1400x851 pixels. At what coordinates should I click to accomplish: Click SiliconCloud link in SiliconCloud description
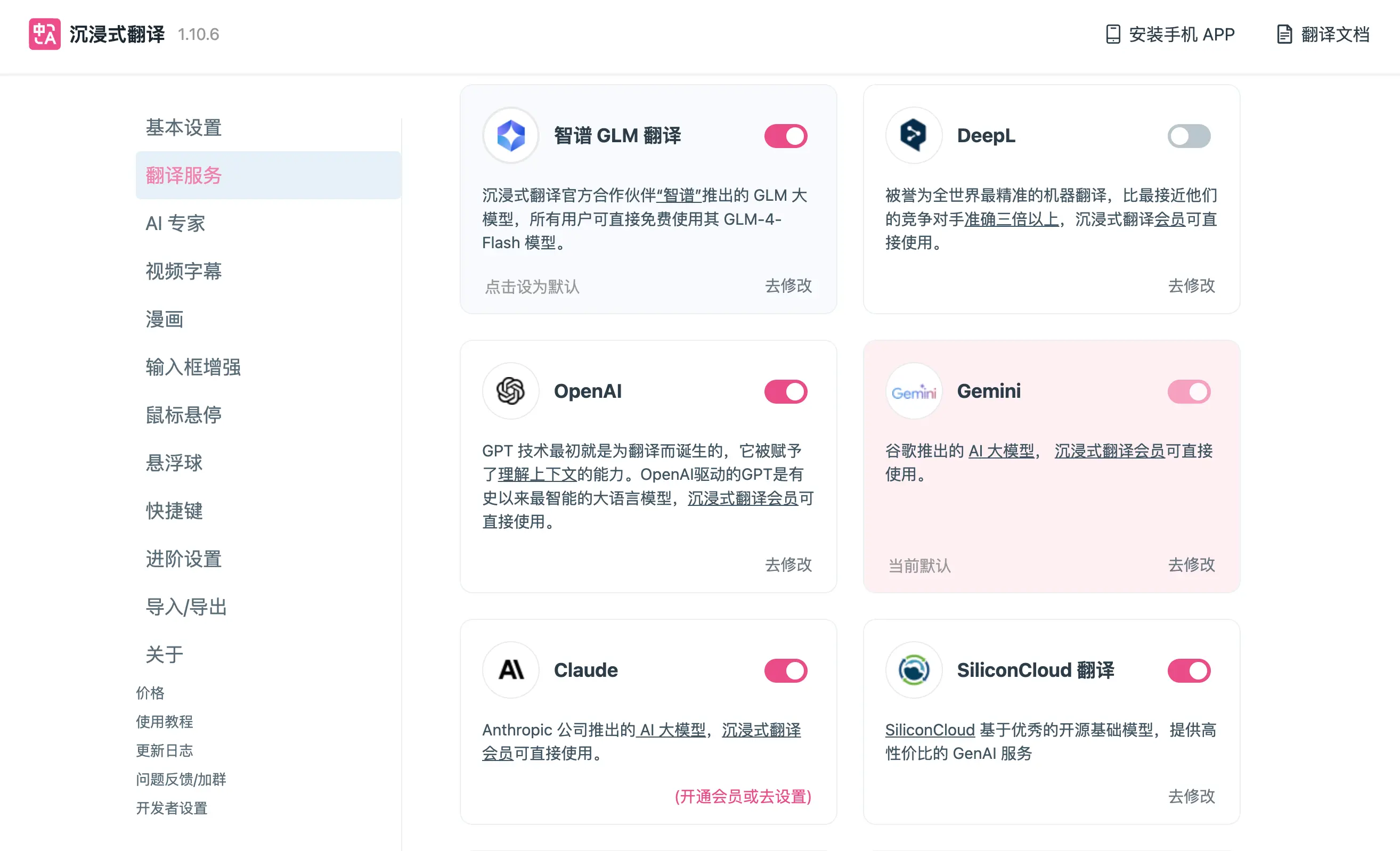click(930, 730)
